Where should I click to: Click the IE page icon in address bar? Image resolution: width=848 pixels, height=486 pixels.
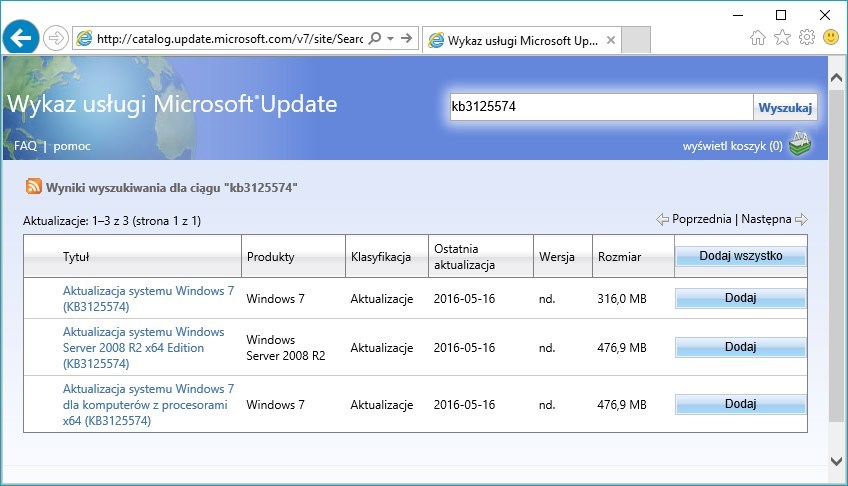click(84, 38)
